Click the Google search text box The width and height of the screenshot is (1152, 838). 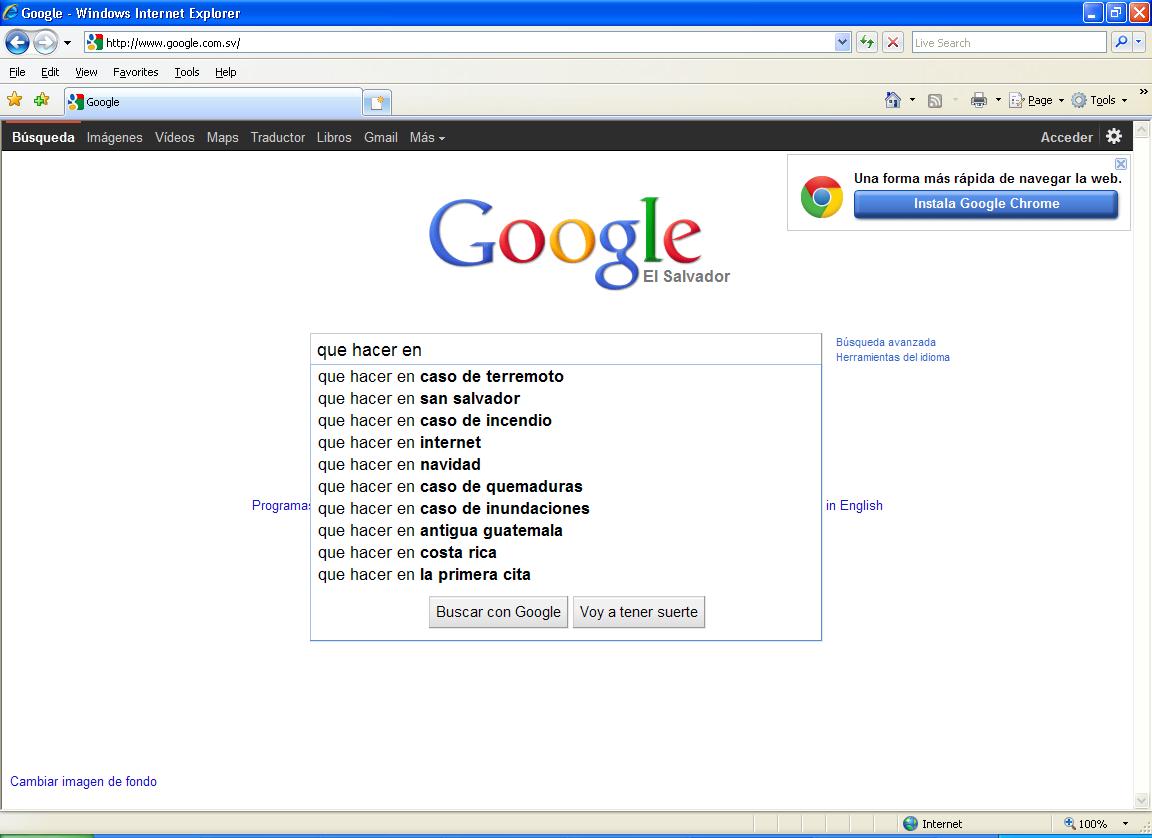pos(566,350)
